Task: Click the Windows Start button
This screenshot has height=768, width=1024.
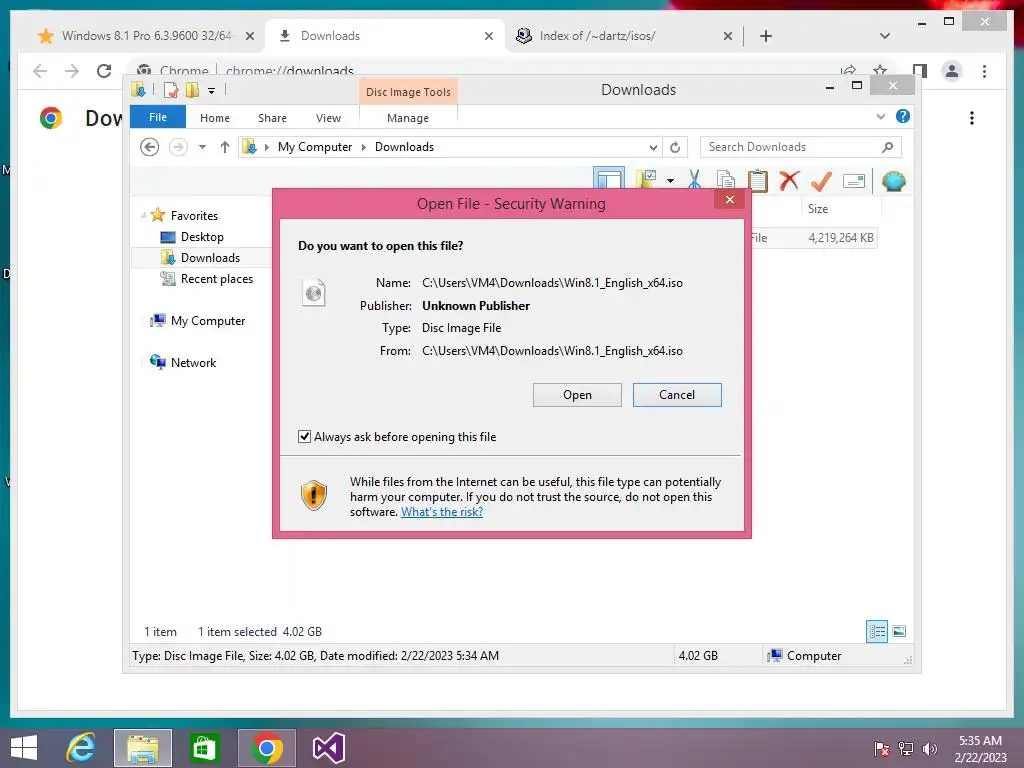Action: coord(24,748)
